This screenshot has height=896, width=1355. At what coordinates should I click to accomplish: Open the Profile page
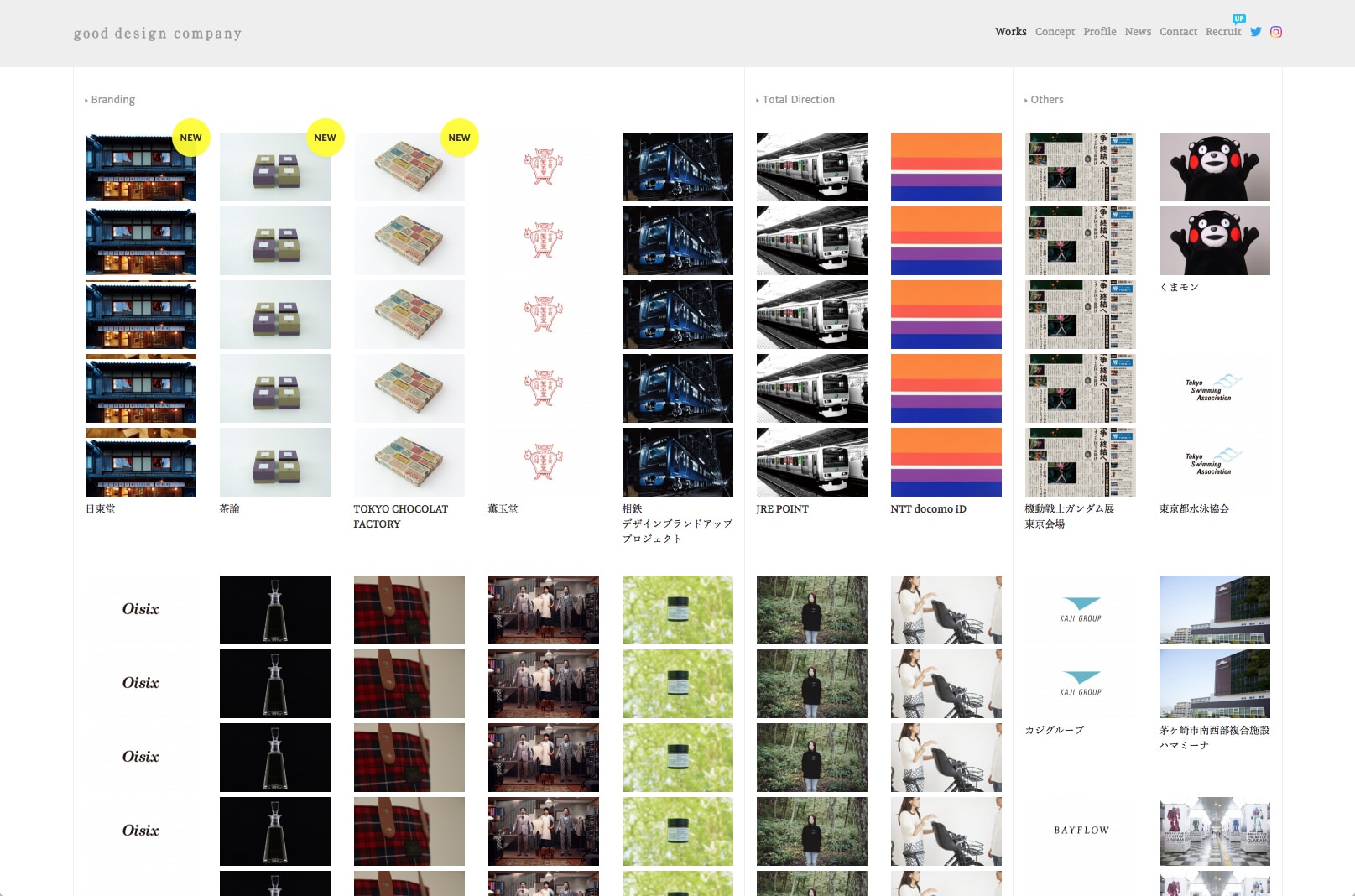1099,32
